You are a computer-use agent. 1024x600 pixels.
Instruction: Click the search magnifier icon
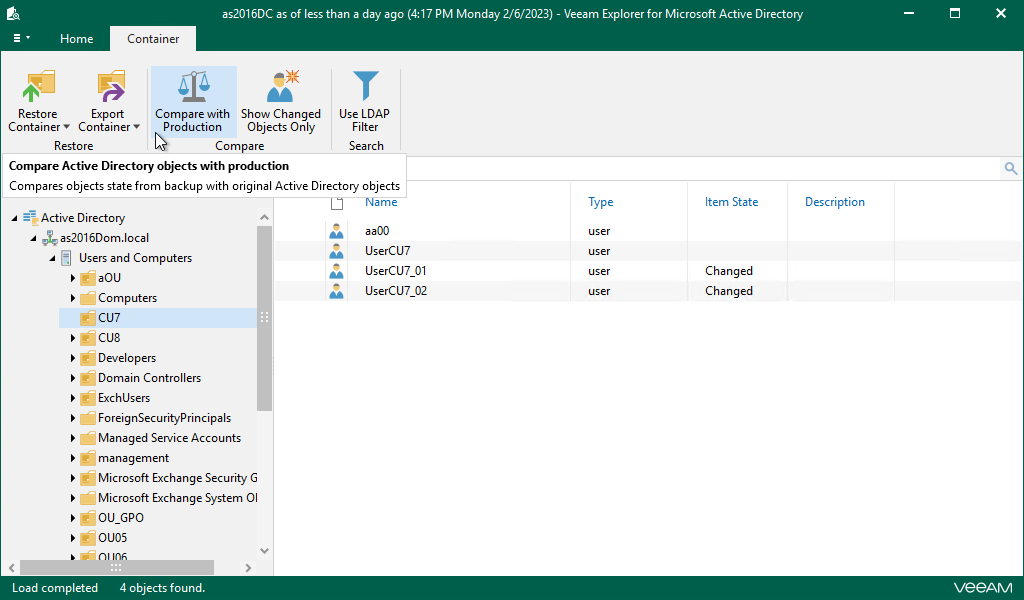tap(1010, 168)
